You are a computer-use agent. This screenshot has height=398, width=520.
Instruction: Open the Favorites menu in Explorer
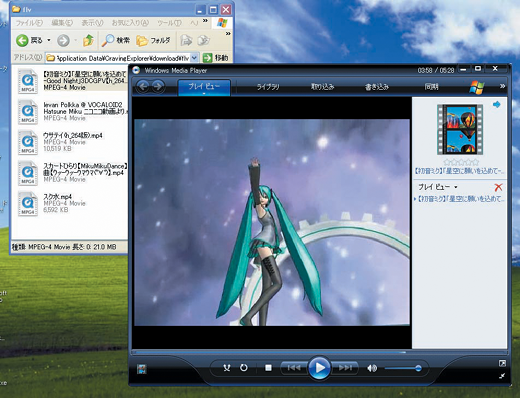[130, 23]
